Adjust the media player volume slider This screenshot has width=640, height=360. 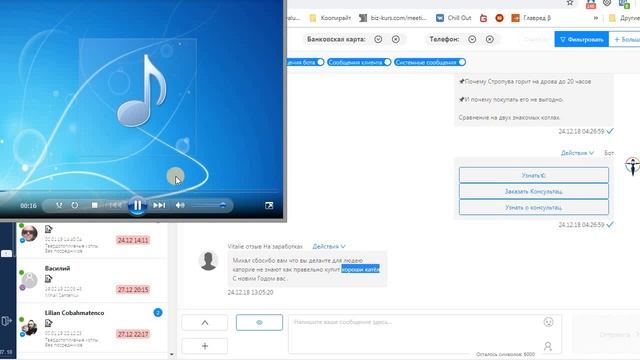pyautogui.click(x=209, y=205)
